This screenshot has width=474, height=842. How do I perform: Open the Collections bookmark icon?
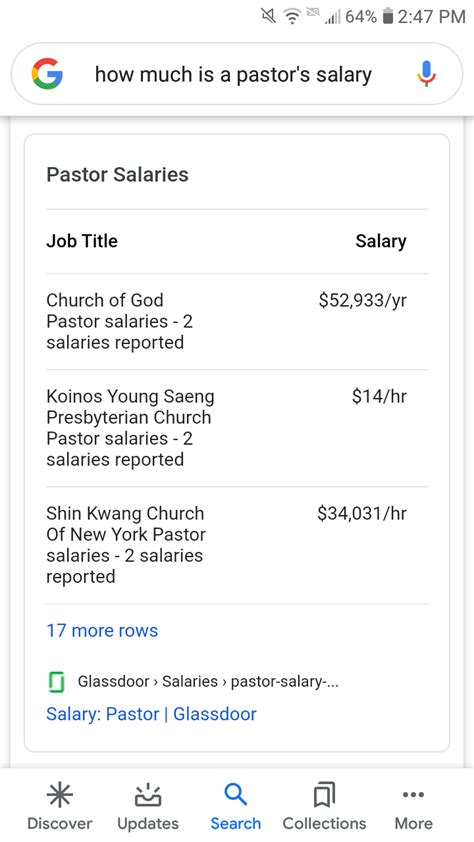[324, 795]
